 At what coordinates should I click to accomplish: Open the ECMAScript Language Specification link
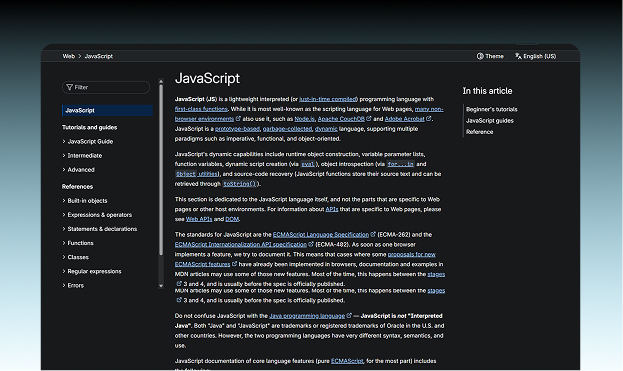tap(321, 235)
